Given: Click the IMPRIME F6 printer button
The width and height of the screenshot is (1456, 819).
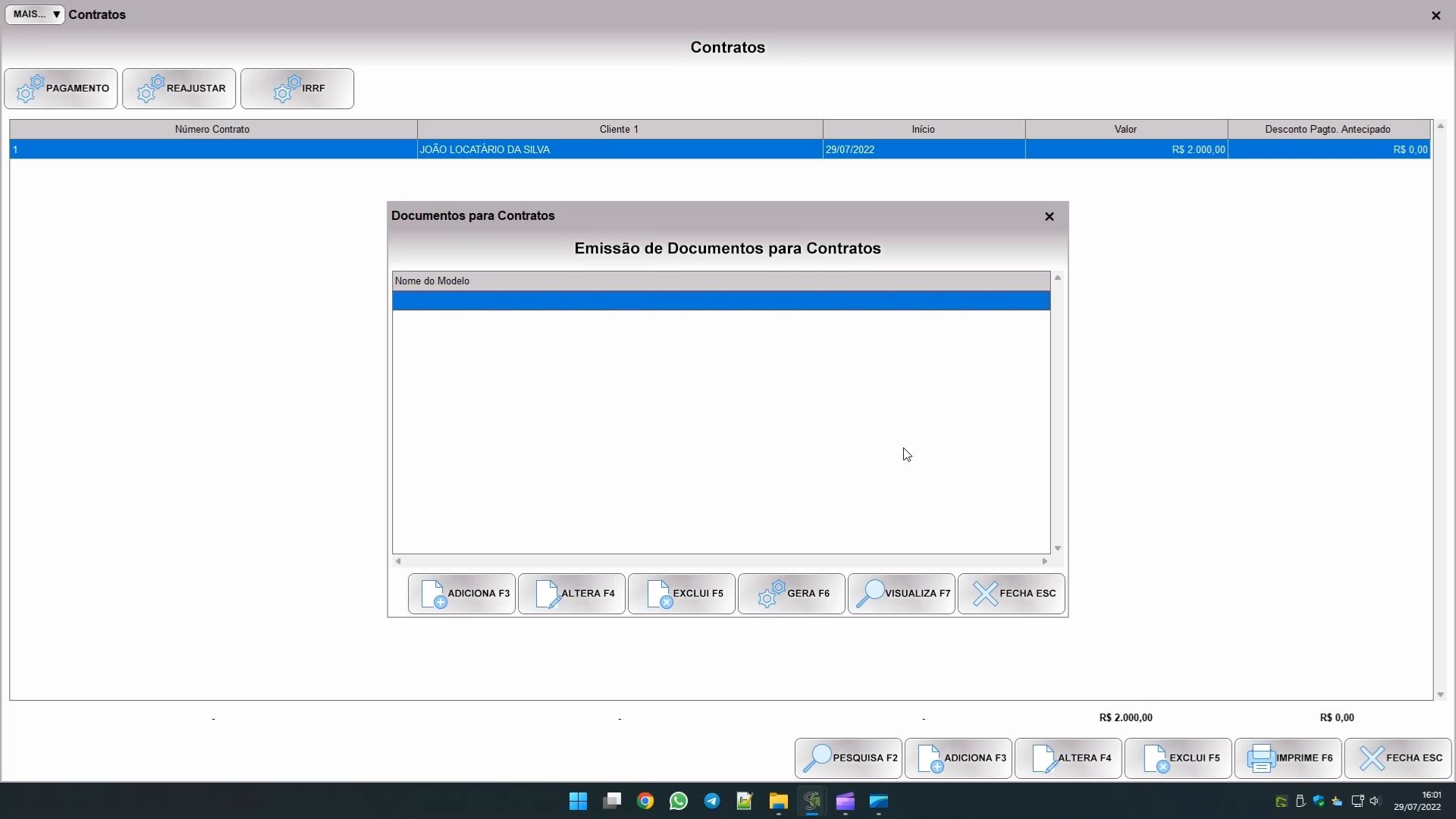Looking at the screenshot, I should [1288, 758].
